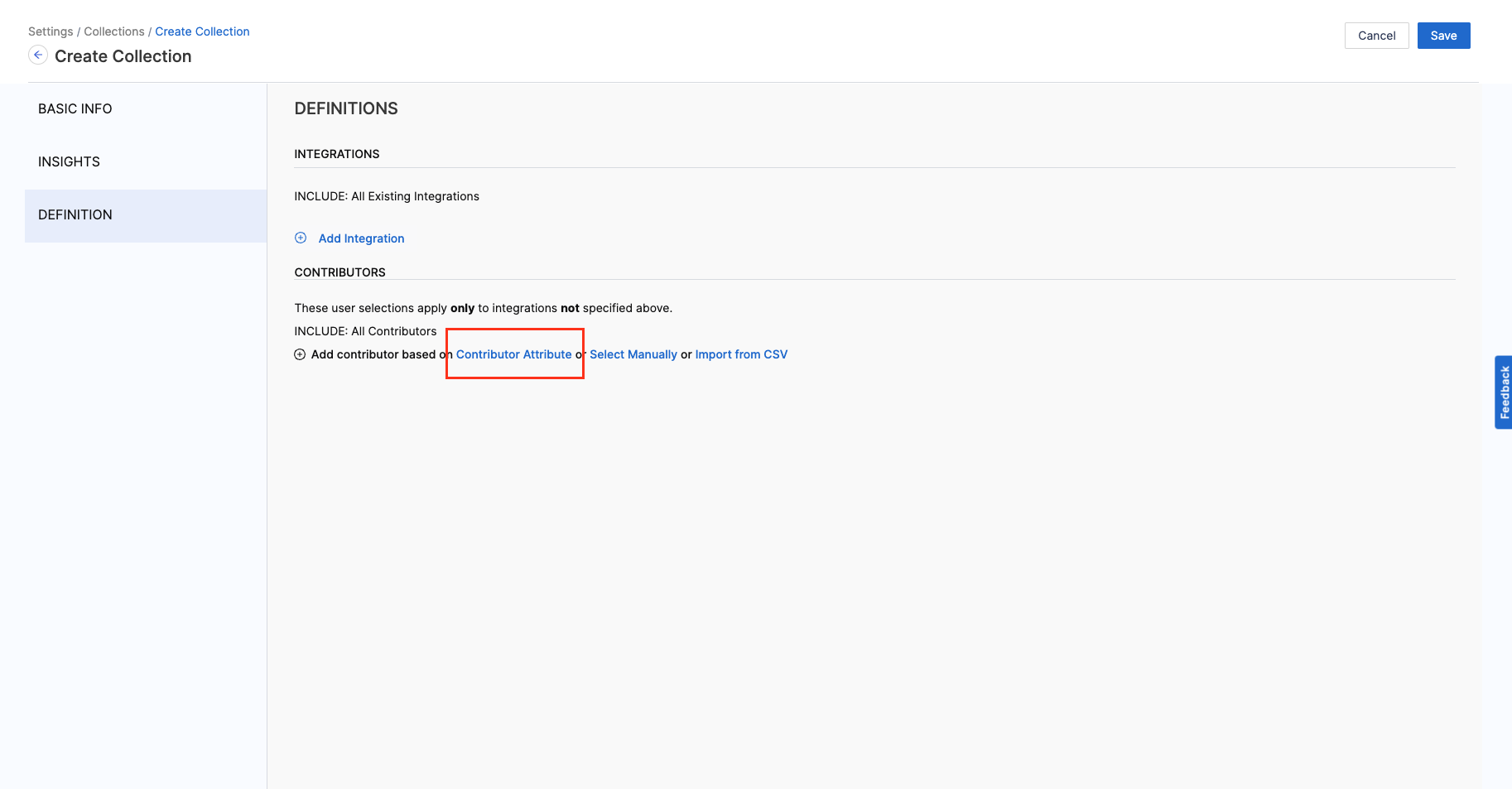Screen dimensions: 1512x789
Task: Switch to the BASIC INFO section
Action: coord(75,109)
